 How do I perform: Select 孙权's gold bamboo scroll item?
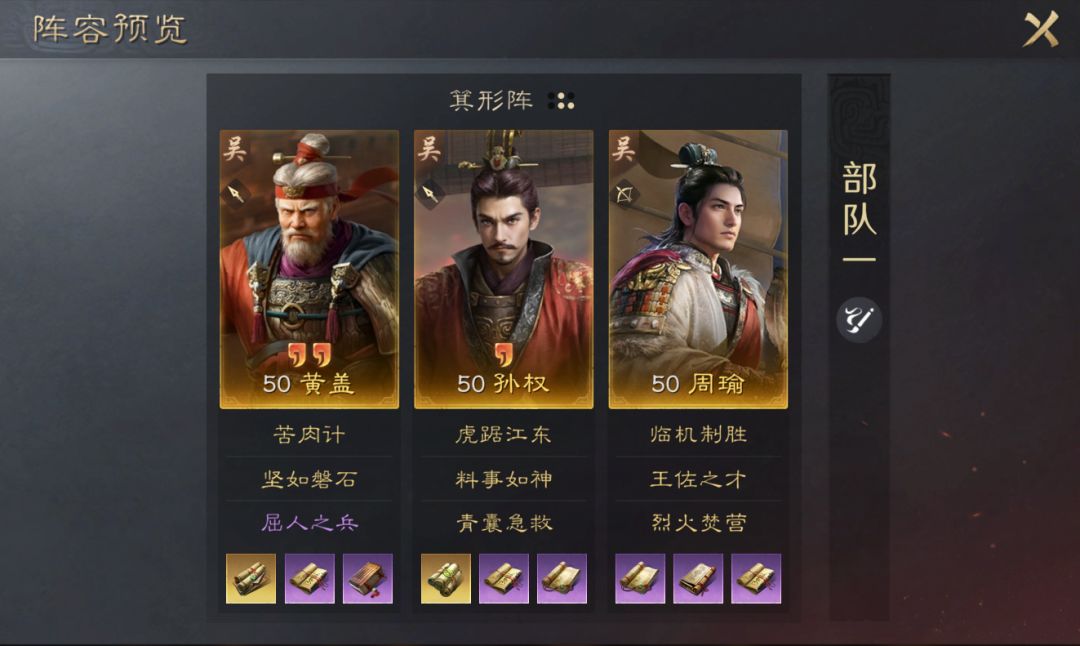coord(446,579)
